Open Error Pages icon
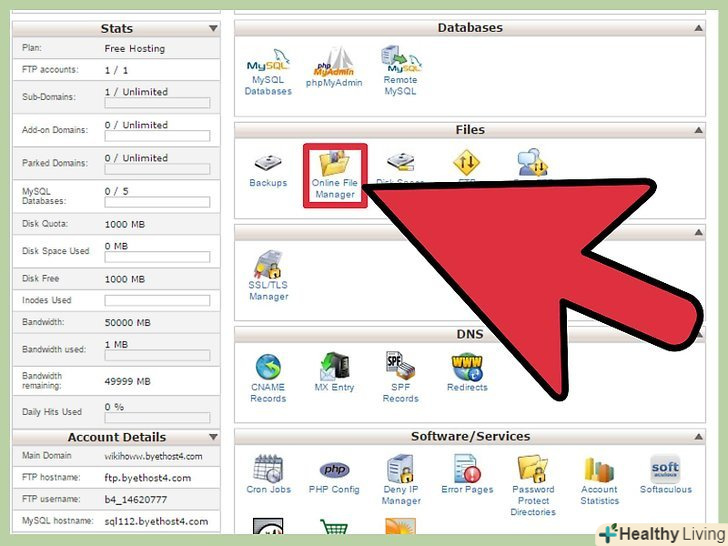 467,468
